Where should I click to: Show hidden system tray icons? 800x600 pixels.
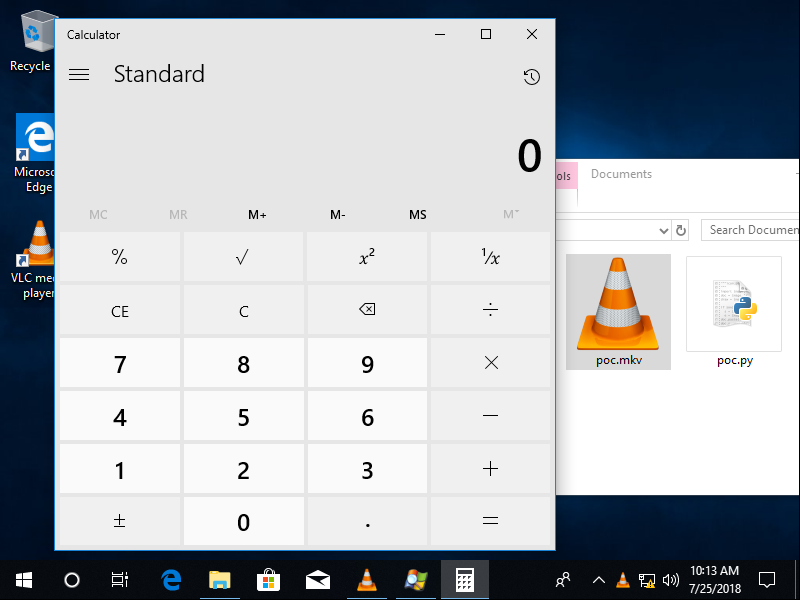(598, 579)
